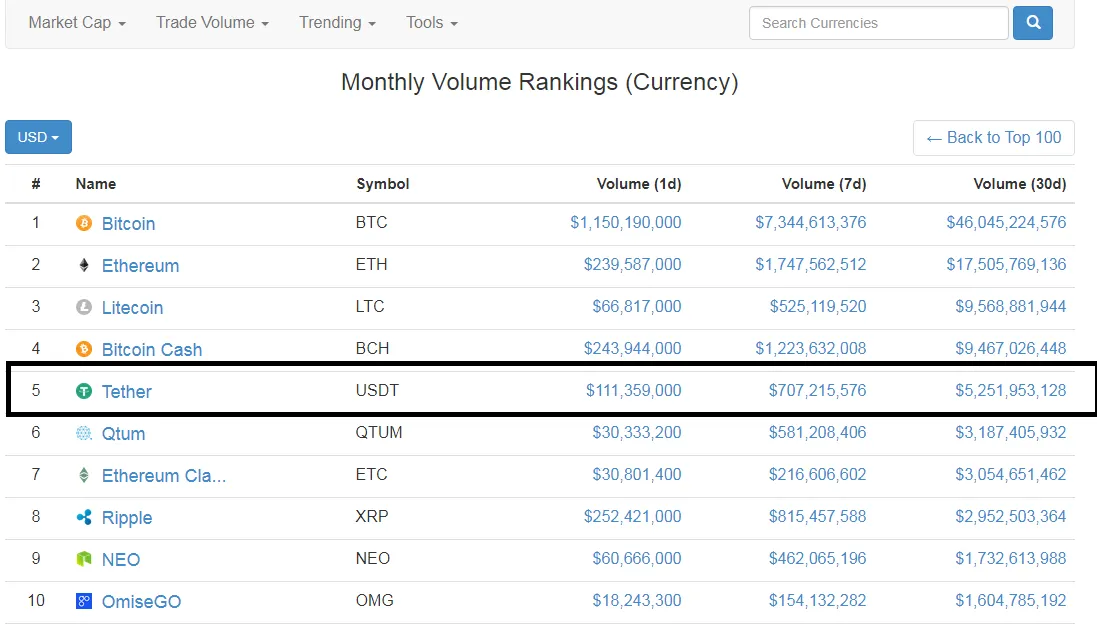Click OmiseGO 30d volume $1,604,785,192
The width and height of the screenshot is (1097, 630).
(1011, 601)
